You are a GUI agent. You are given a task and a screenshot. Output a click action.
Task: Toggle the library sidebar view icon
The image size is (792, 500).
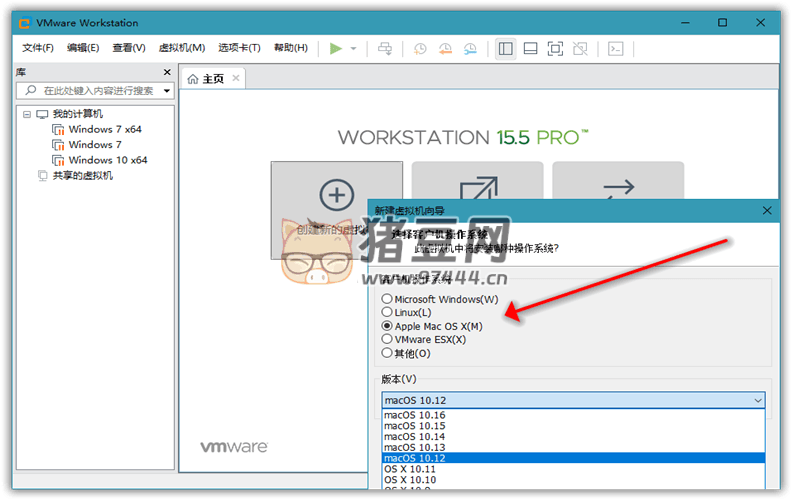coord(505,48)
